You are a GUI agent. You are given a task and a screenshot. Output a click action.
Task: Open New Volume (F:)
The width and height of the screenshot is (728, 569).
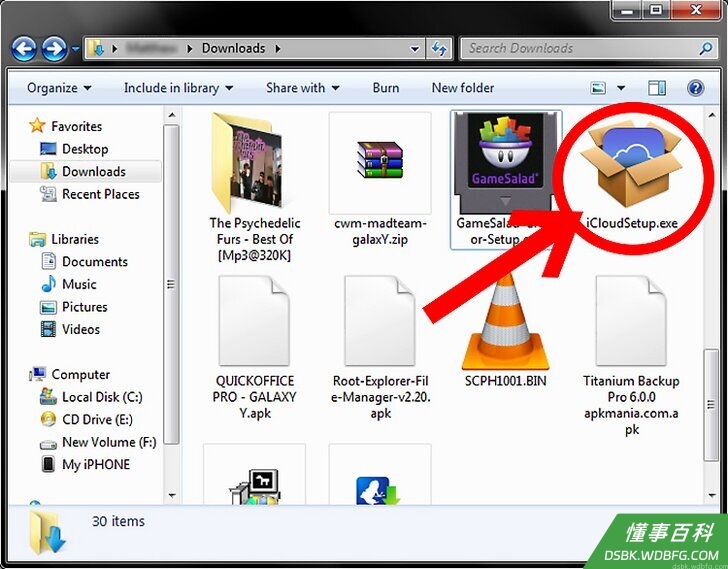click(x=109, y=442)
